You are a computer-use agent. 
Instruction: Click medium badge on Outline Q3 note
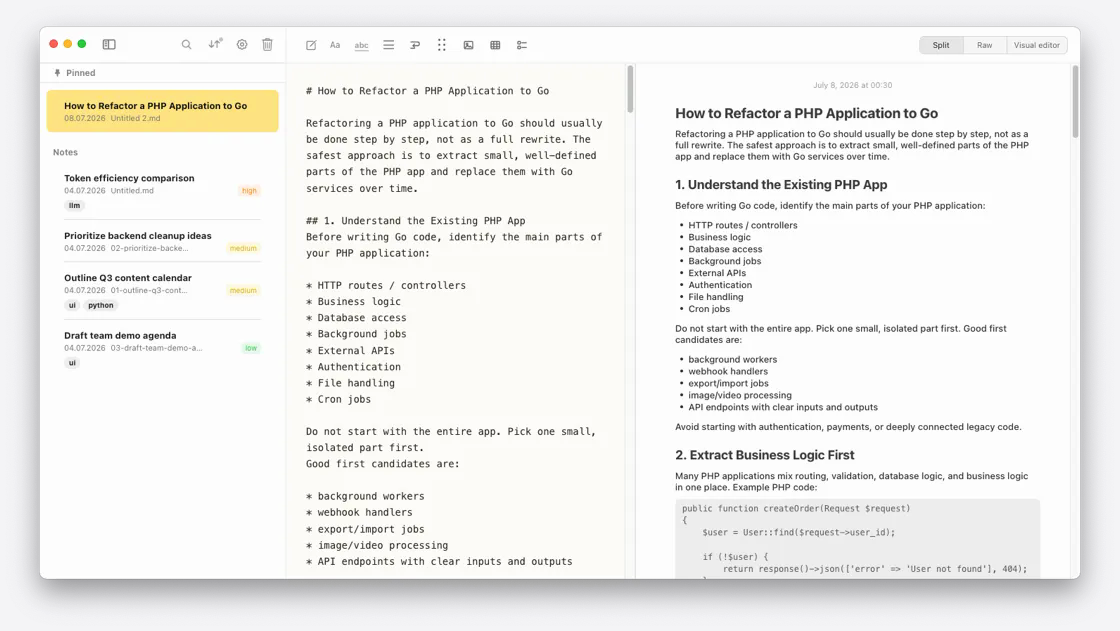(243, 290)
